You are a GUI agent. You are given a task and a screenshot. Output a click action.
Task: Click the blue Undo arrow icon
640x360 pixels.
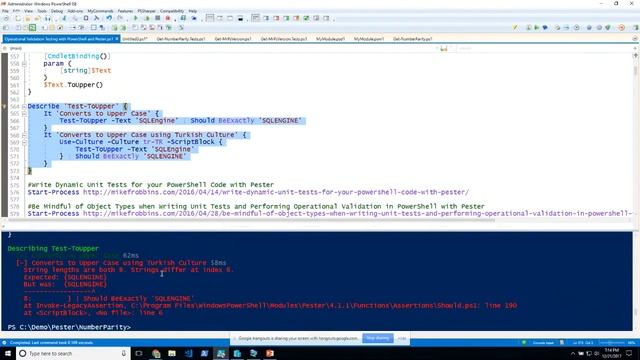[109, 18]
